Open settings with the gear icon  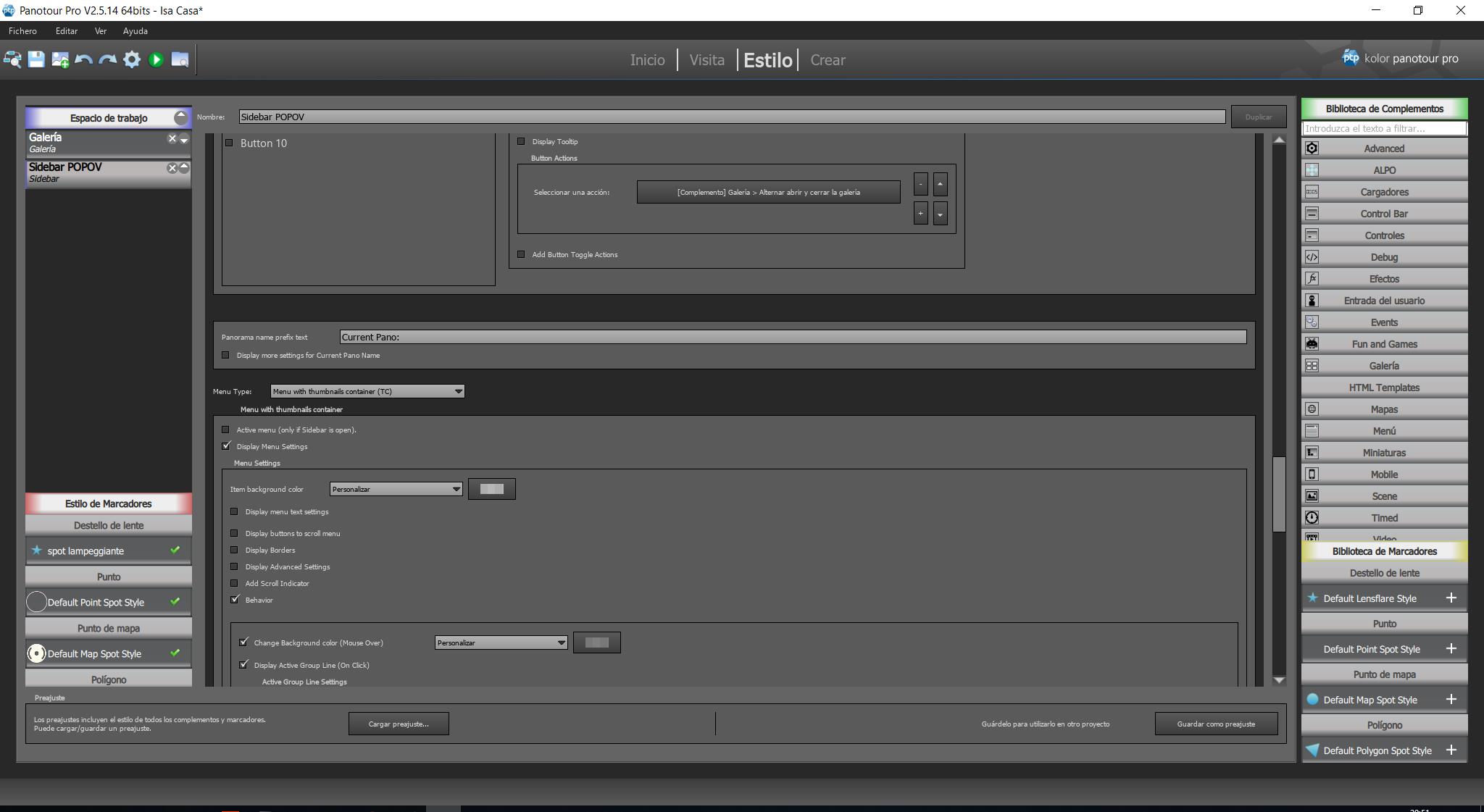(132, 59)
